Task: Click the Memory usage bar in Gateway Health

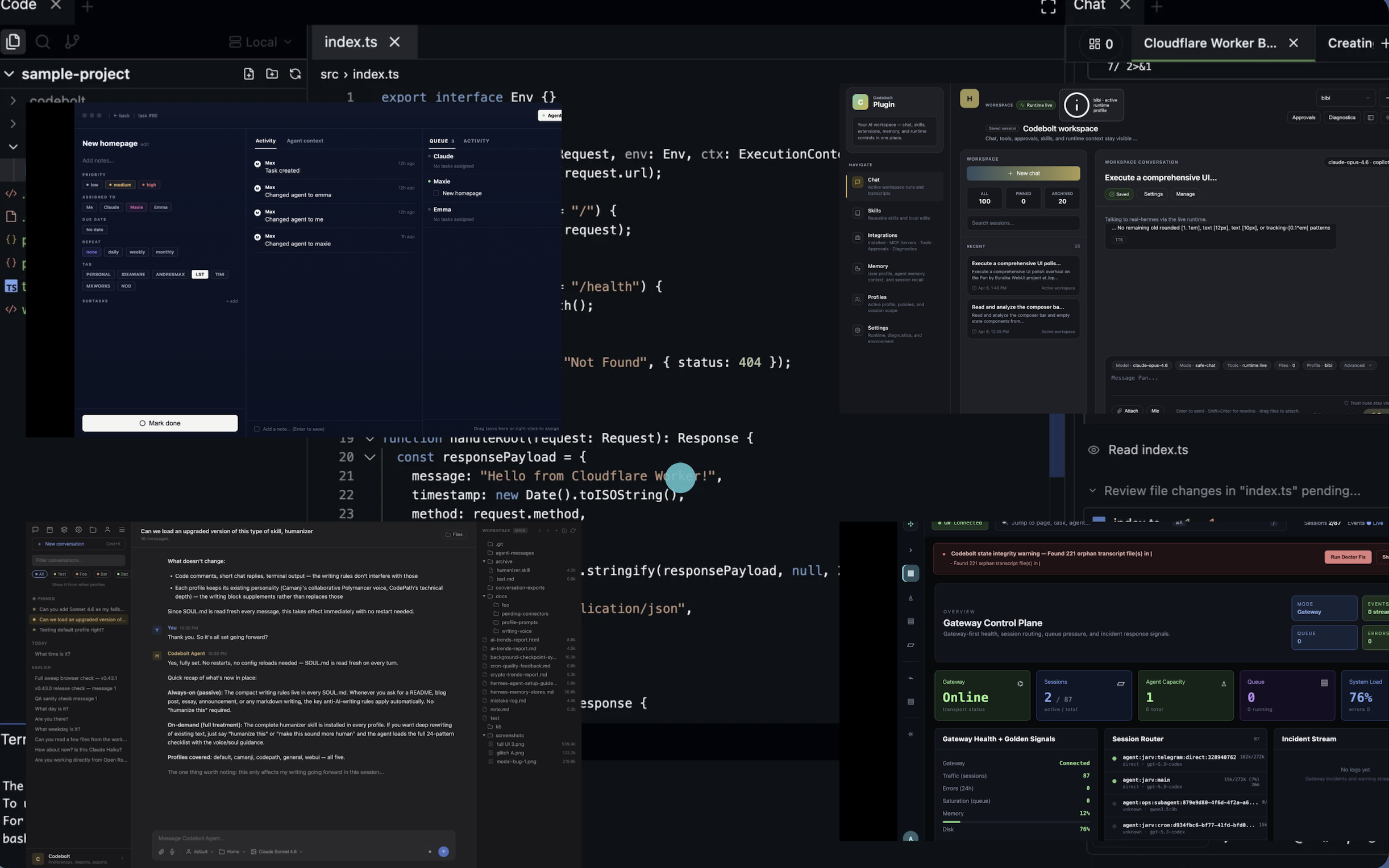Action: [x=1015, y=821]
